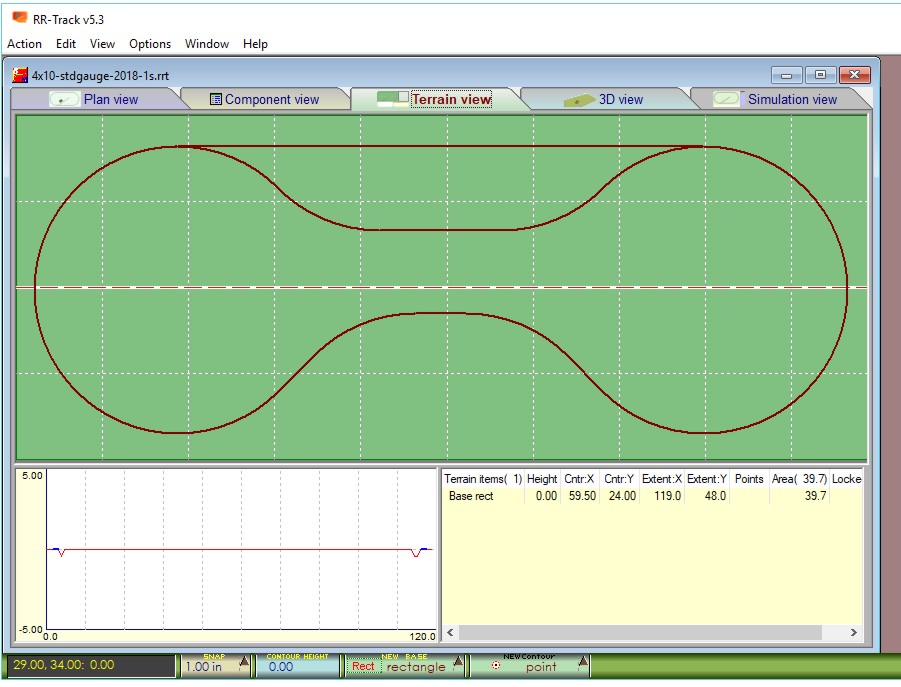Open the Options menu
Screen dimensions: 901x687
click(150, 44)
